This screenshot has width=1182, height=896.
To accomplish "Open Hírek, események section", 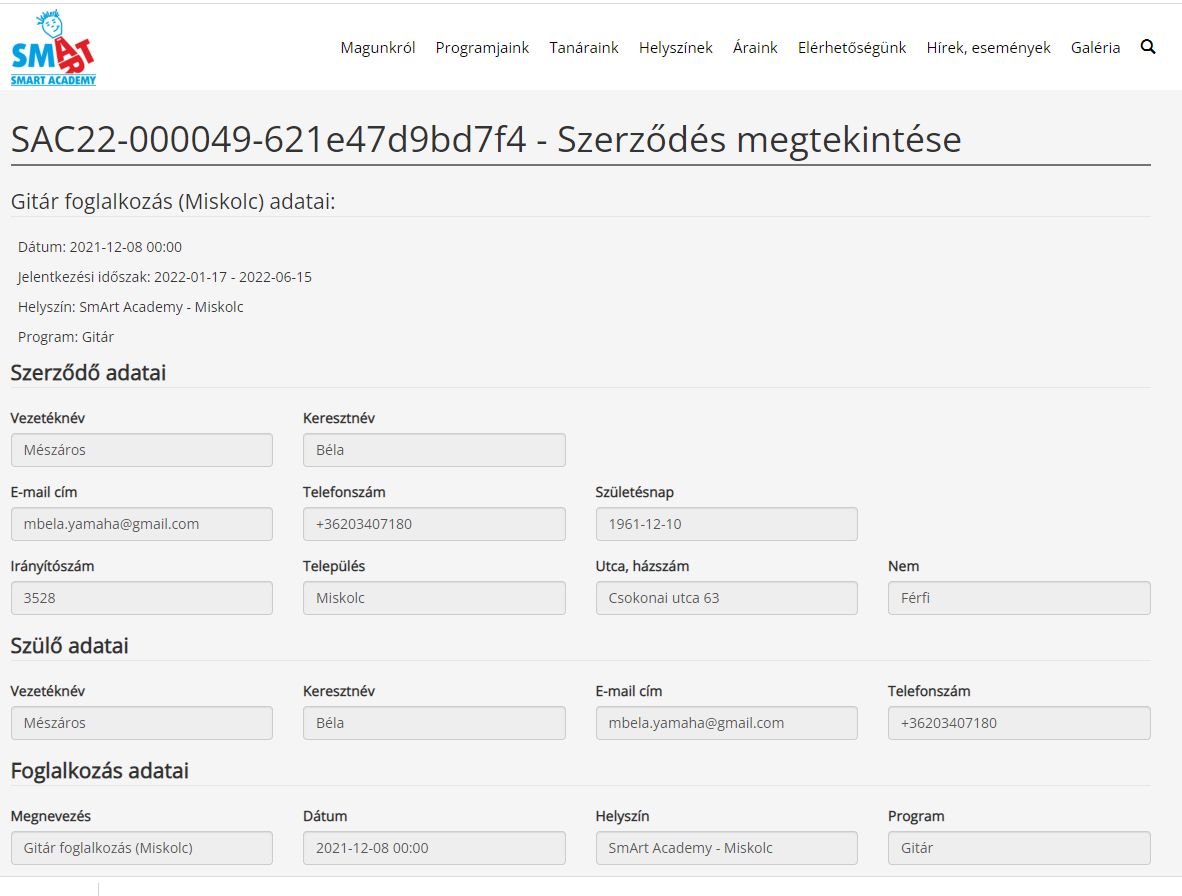I will tap(988, 48).
